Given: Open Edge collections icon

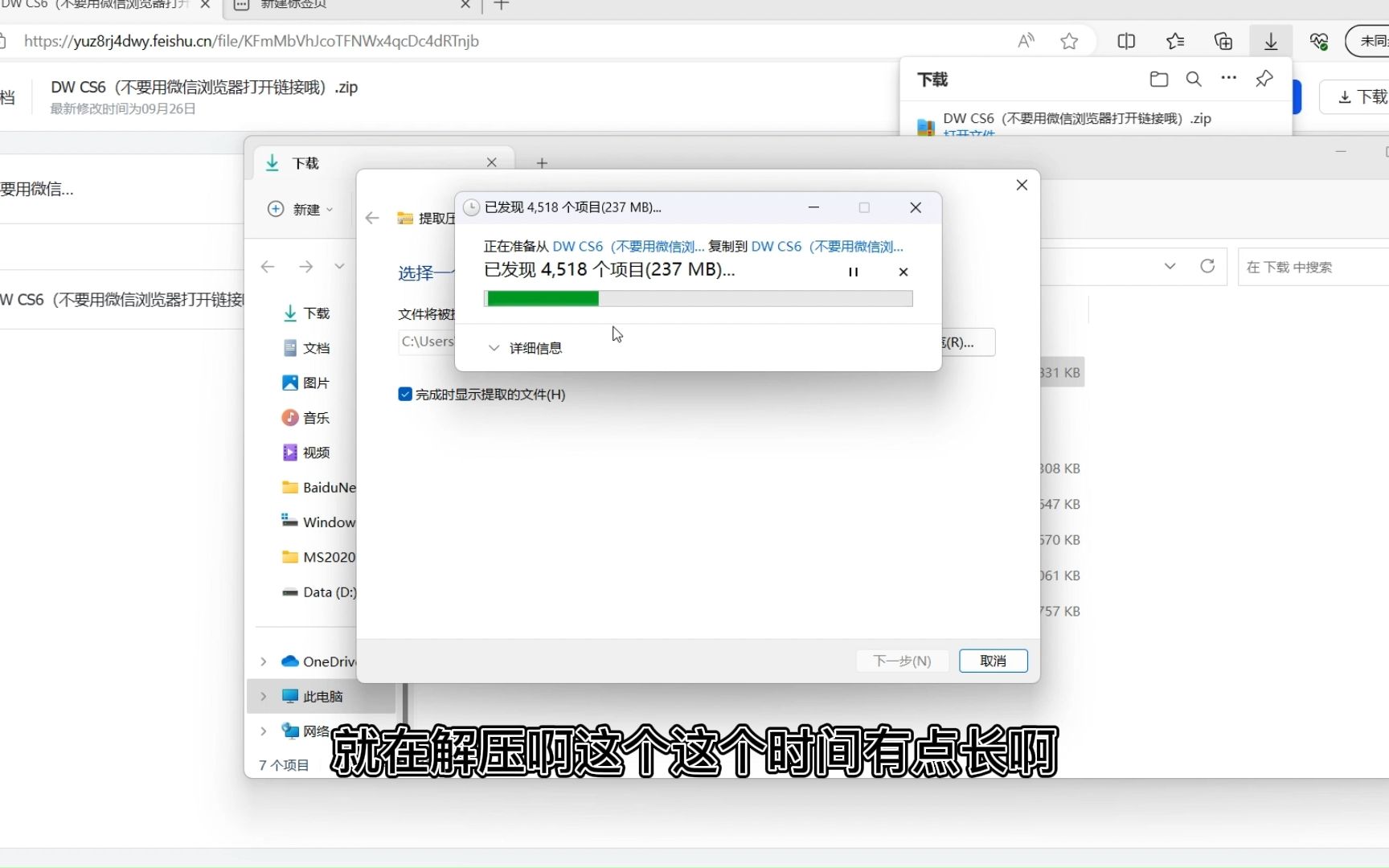Looking at the screenshot, I should click(x=1223, y=41).
